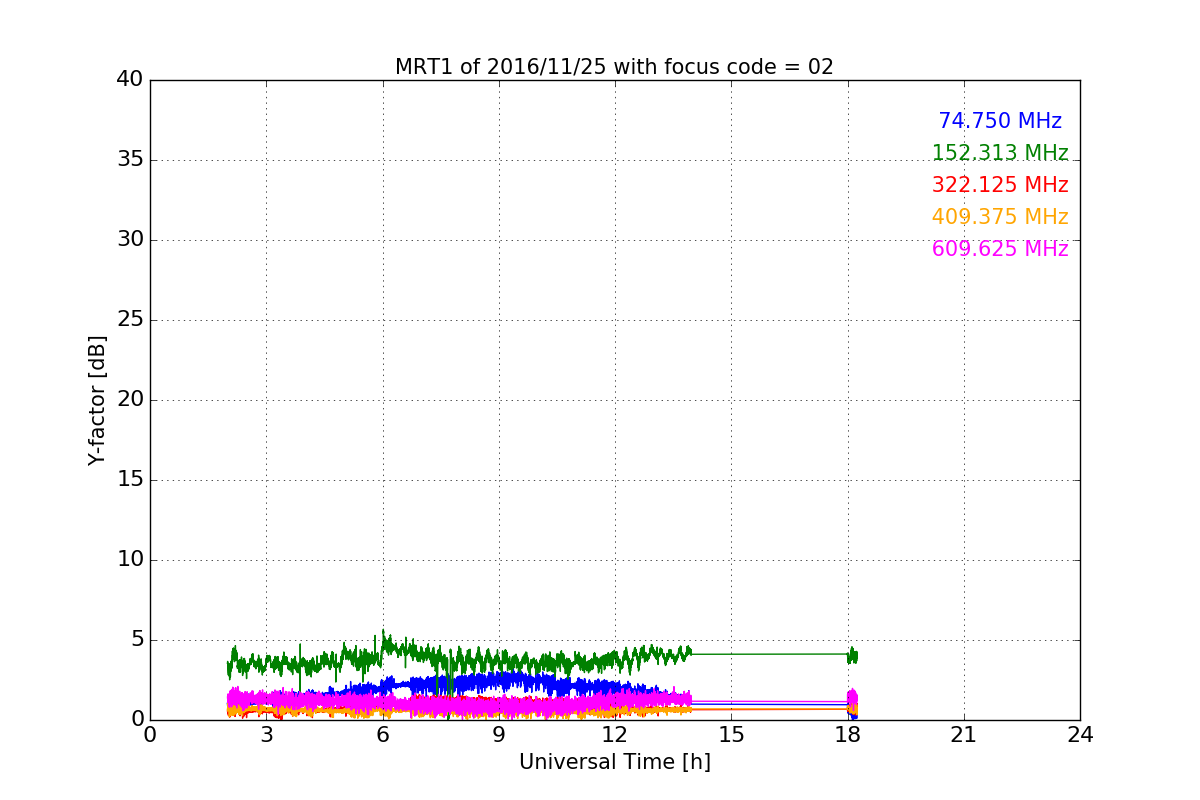The height and width of the screenshot is (800, 1200).
Task: Click the x-axis tick label '6'
Action: (x=382, y=735)
